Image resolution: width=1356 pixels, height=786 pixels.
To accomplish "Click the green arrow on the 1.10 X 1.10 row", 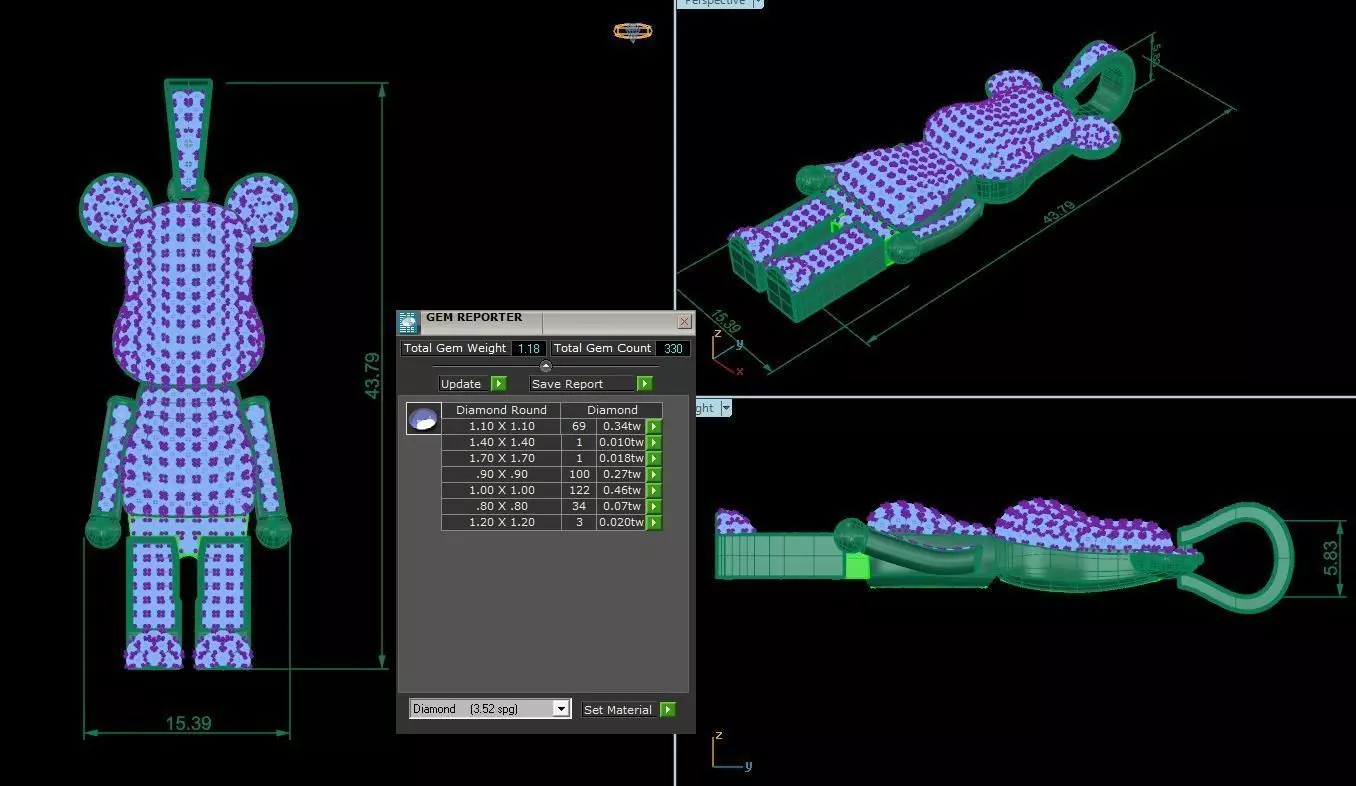I will [654, 426].
